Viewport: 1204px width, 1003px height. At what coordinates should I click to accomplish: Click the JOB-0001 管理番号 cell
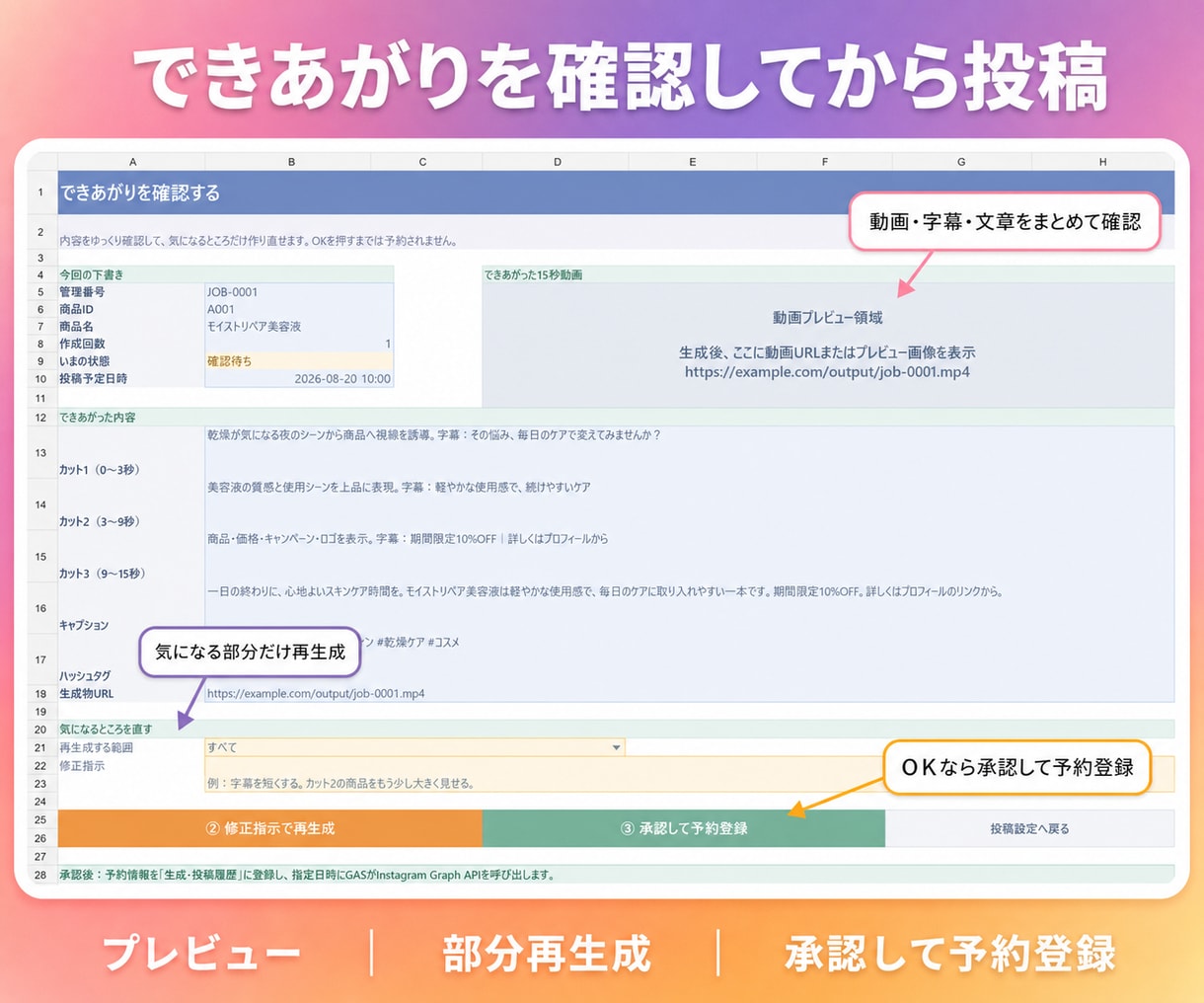pyautogui.click(x=299, y=292)
